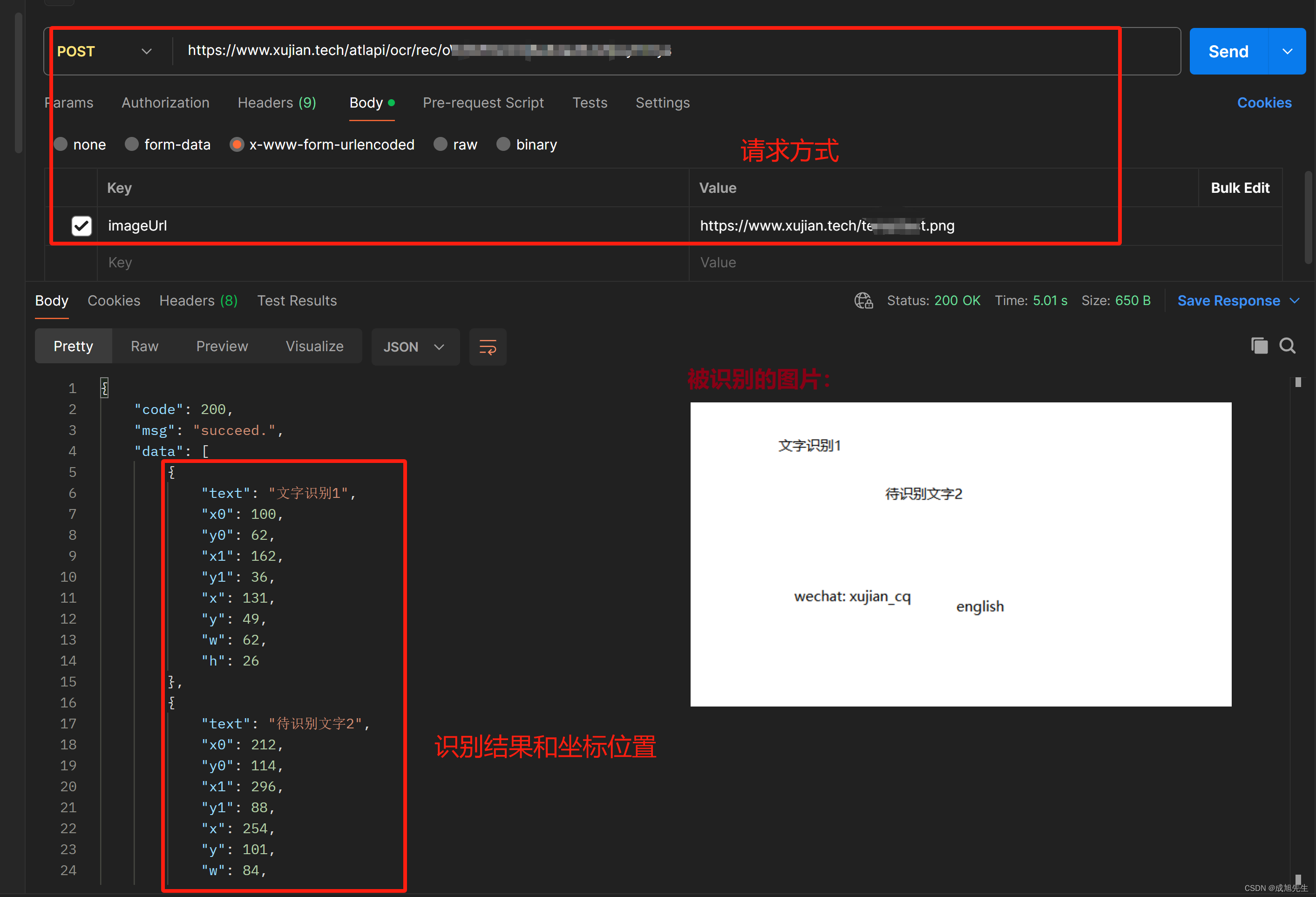Viewport: 1316px width, 897px height.
Task: Click the imageUrl value cell with png URL
Action: (x=985, y=225)
